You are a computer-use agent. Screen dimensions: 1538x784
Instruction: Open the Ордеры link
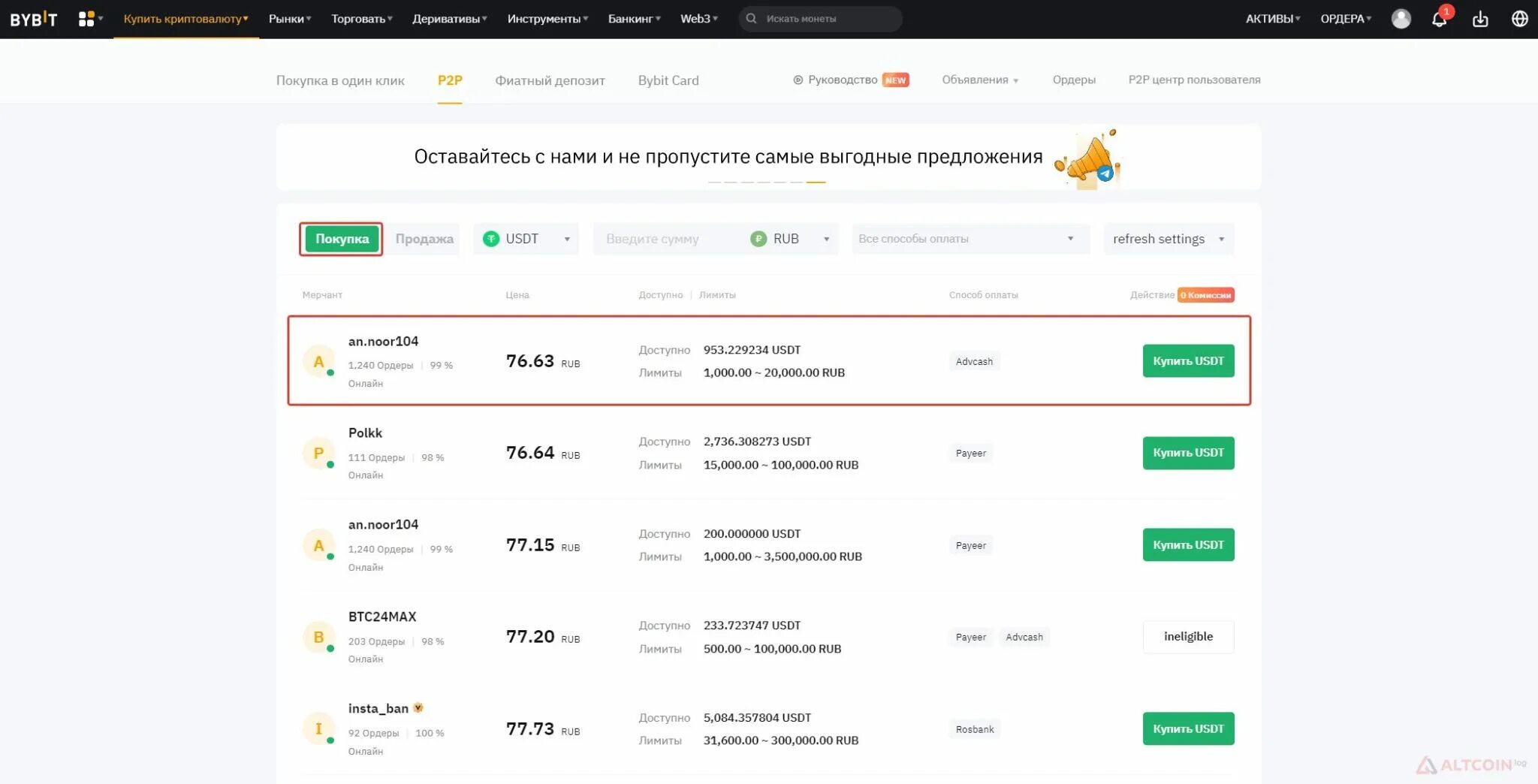tap(1074, 80)
